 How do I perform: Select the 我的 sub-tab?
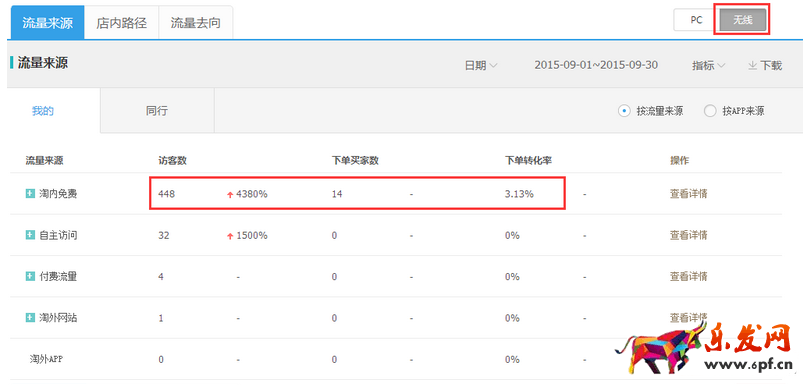[x=43, y=111]
